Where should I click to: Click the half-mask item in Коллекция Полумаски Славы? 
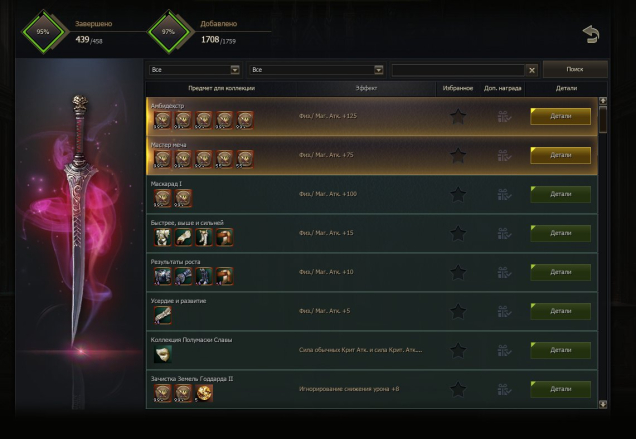pyautogui.click(x=163, y=354)
